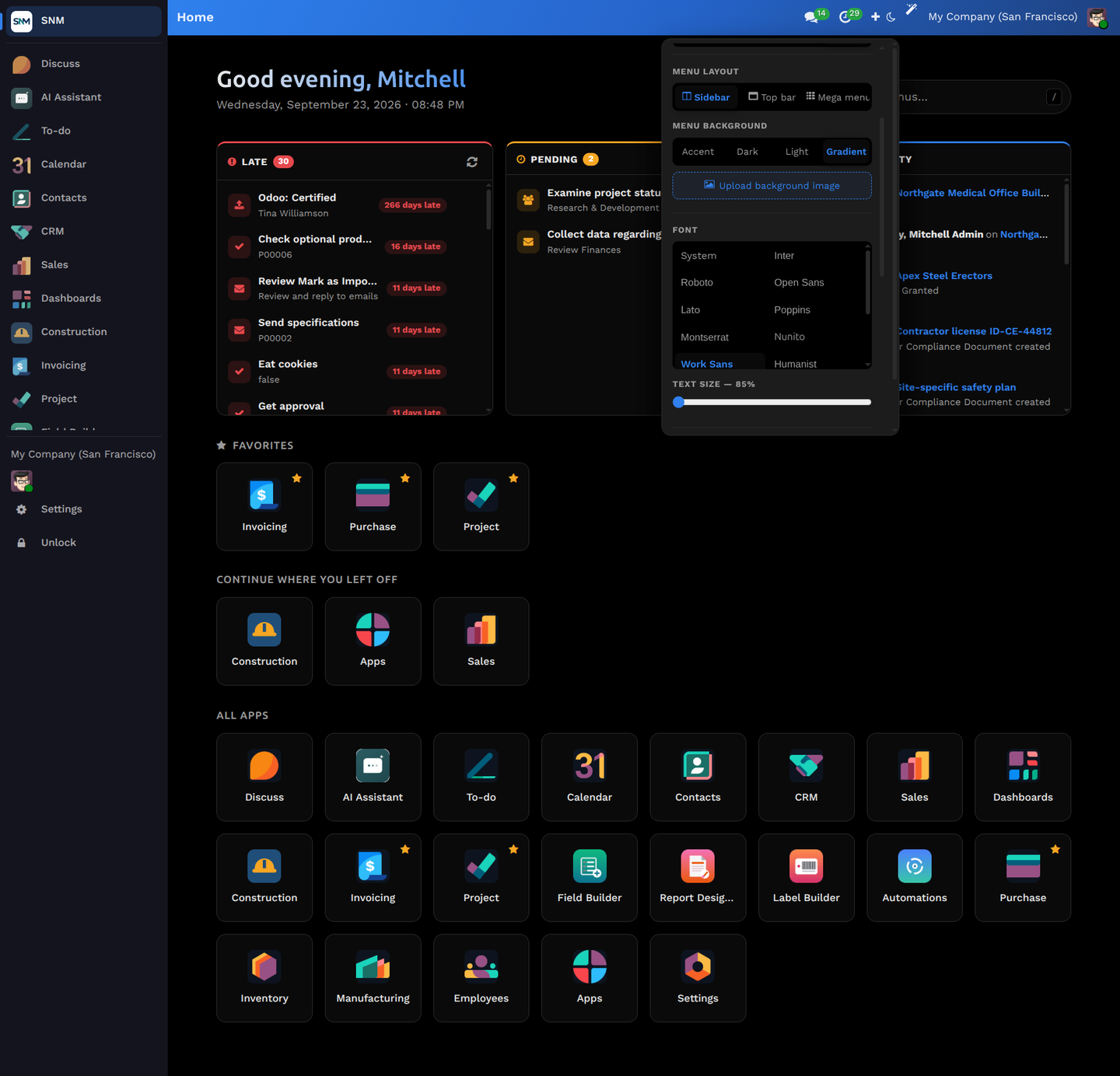The width and height of the screenshot is (1120, 1076).
Task: Click the plus quick-create icon in the top bar
Action: (x=875, y=16)
